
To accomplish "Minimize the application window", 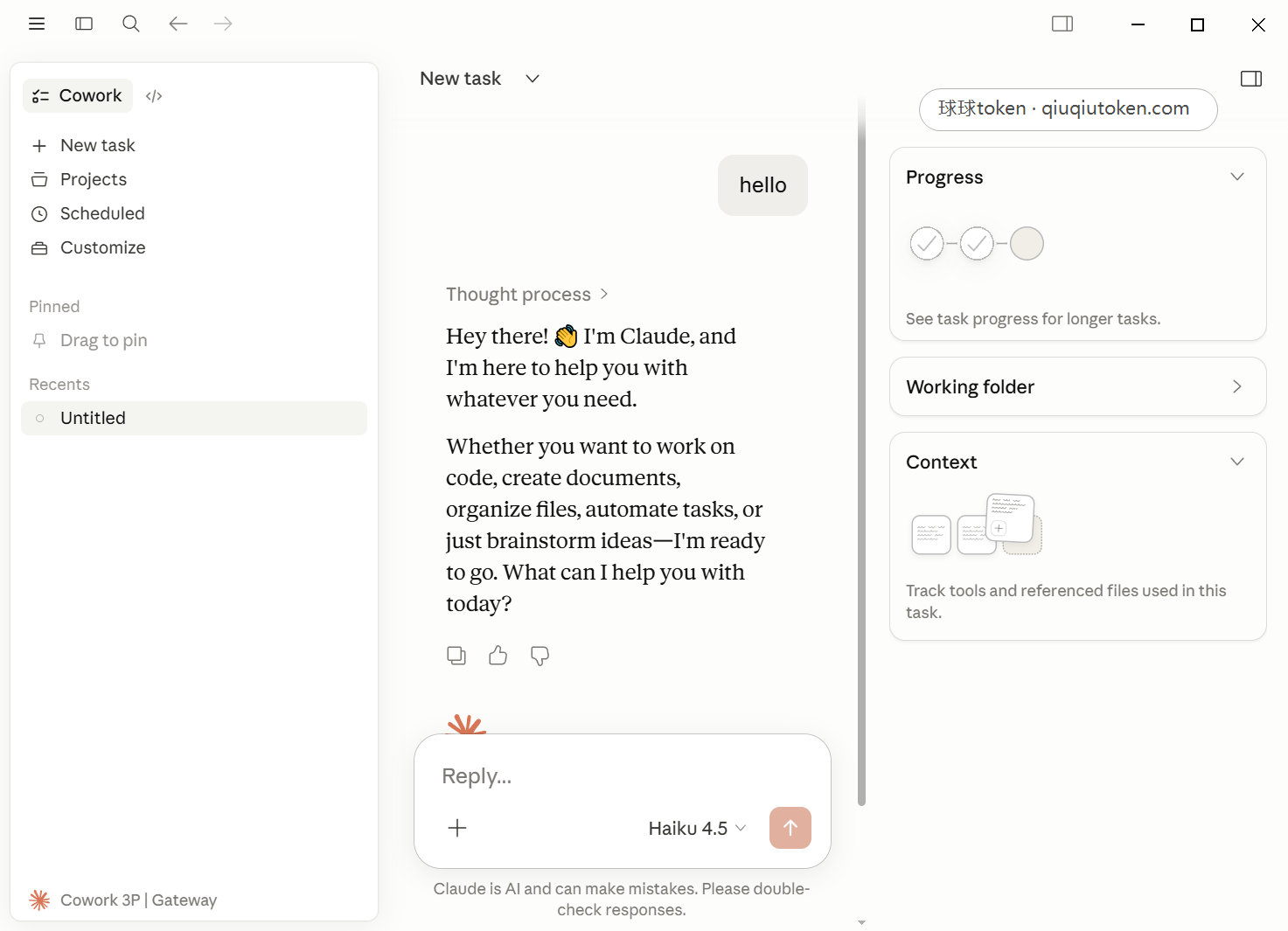I will (1138, 24).
